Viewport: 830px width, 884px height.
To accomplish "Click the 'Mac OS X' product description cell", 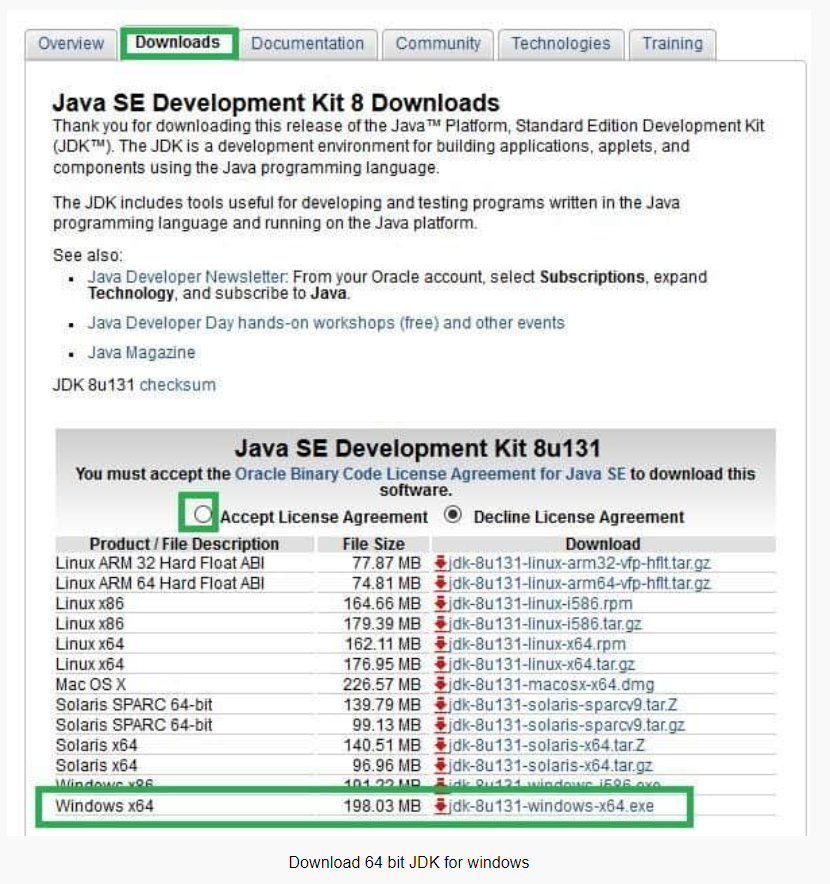I will click(90, 685).
